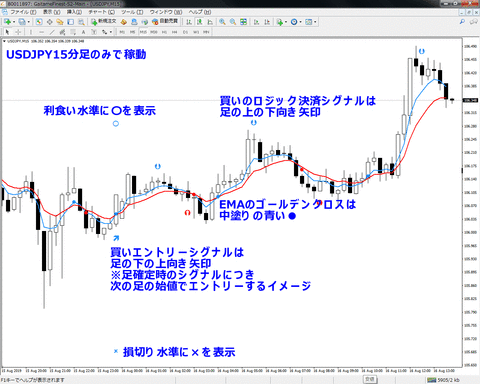Show the Data Window panel
The width and height of the screenshot is (480, 384).
pos(49,22)
